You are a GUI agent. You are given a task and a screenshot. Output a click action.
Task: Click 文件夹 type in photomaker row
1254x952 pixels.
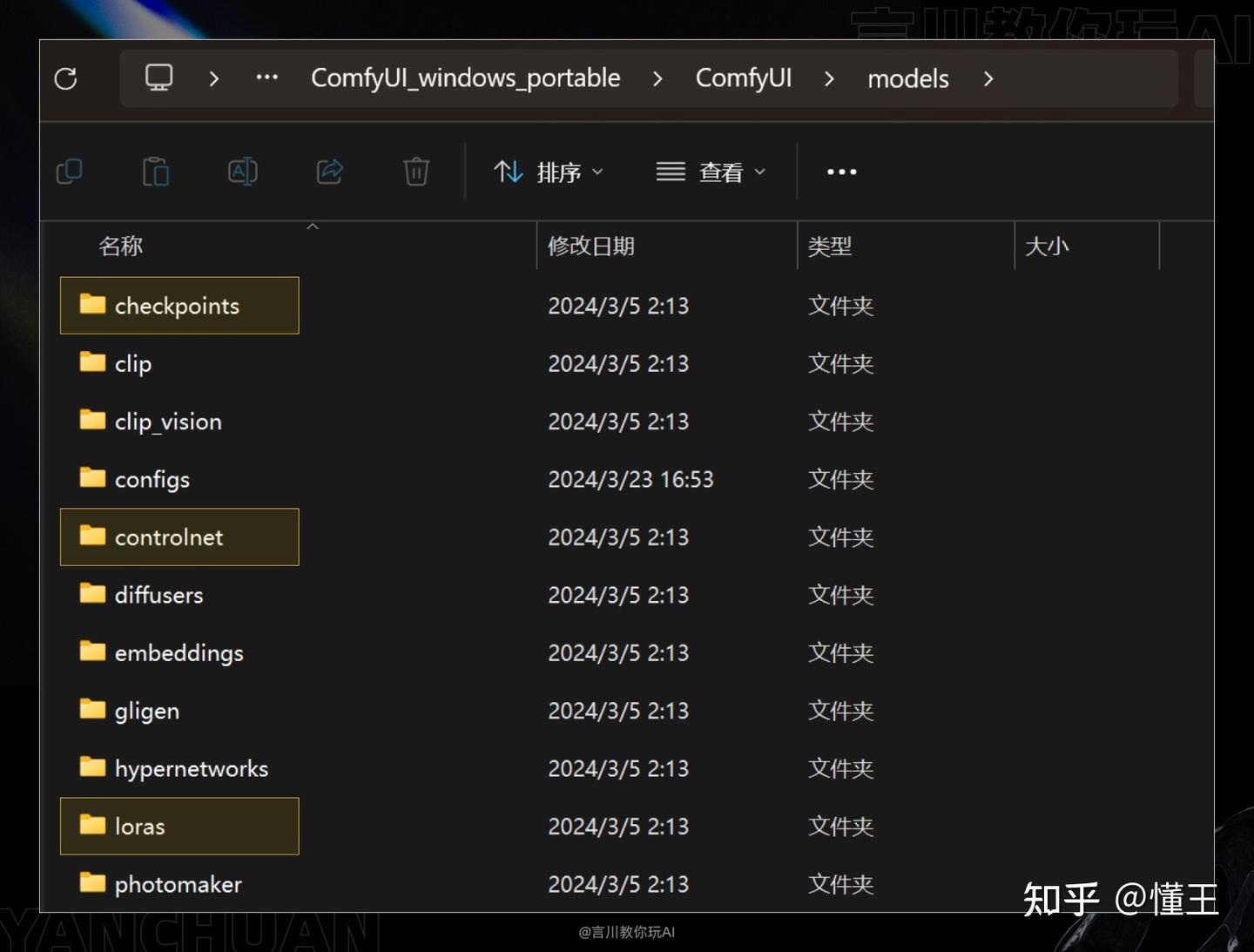(840, 884)
